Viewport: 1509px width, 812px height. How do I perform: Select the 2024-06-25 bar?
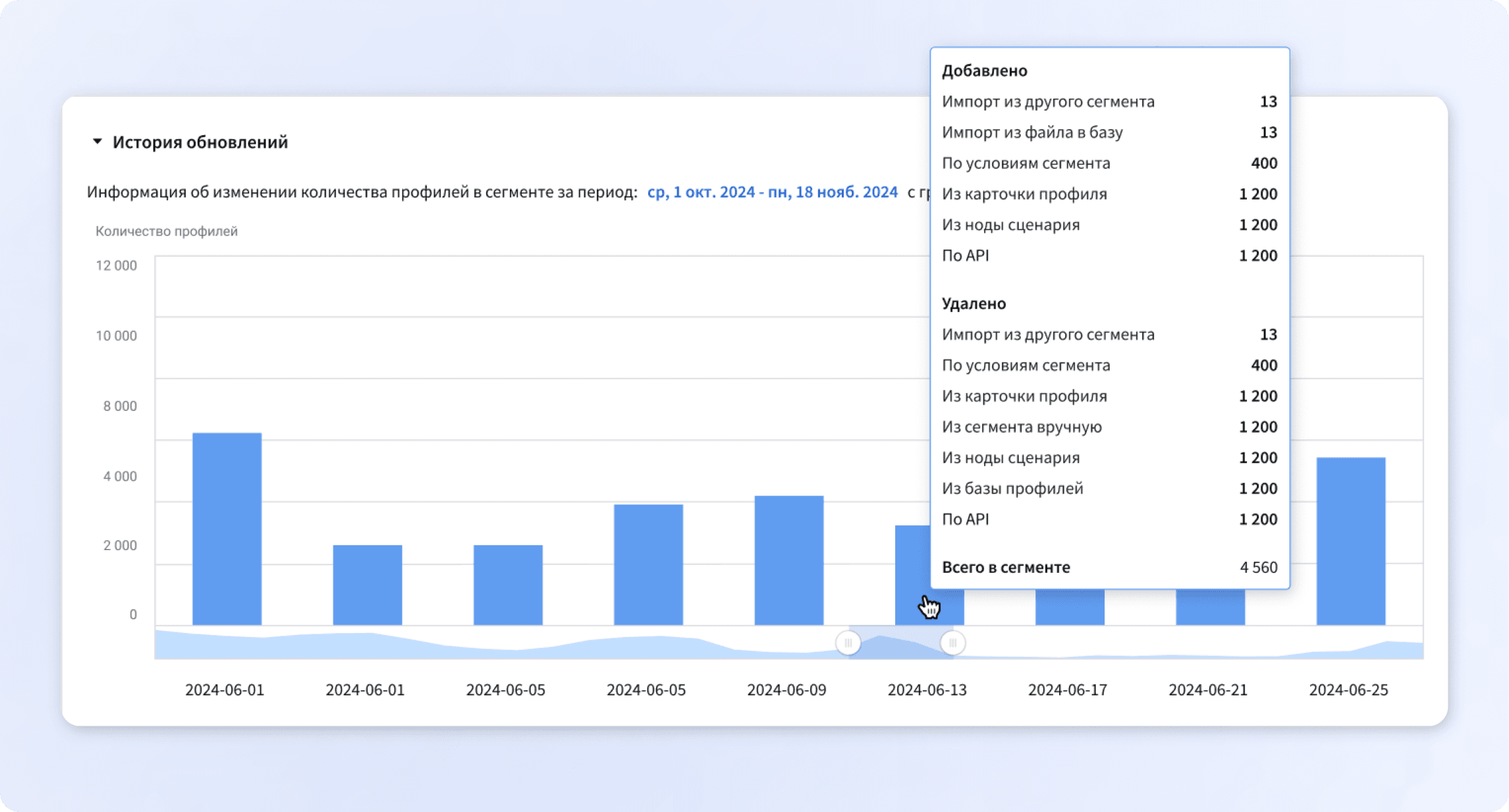pyautogui.click(x=1350, y=541)
